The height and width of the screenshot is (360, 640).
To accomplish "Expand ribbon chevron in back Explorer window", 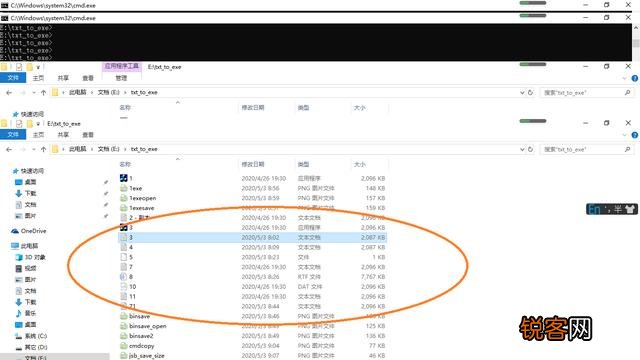I will (x=624, y=78).
